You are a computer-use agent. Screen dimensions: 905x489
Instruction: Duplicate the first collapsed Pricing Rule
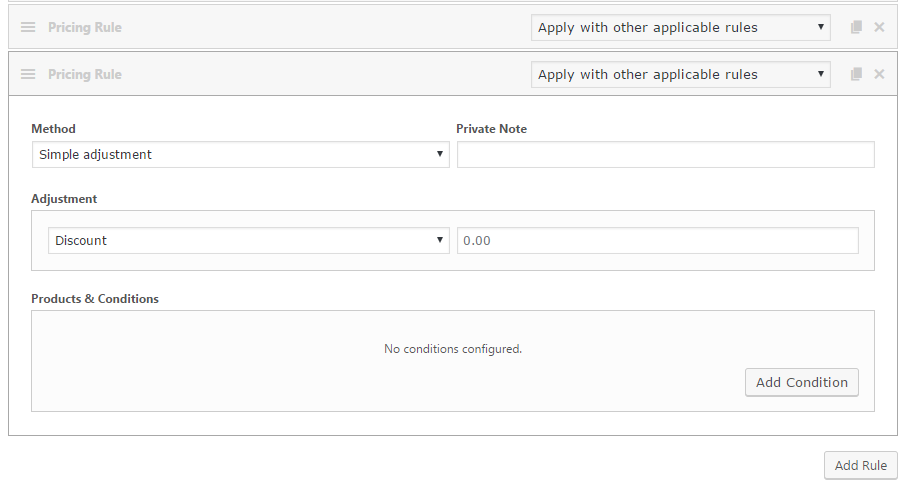pos(857,27)
